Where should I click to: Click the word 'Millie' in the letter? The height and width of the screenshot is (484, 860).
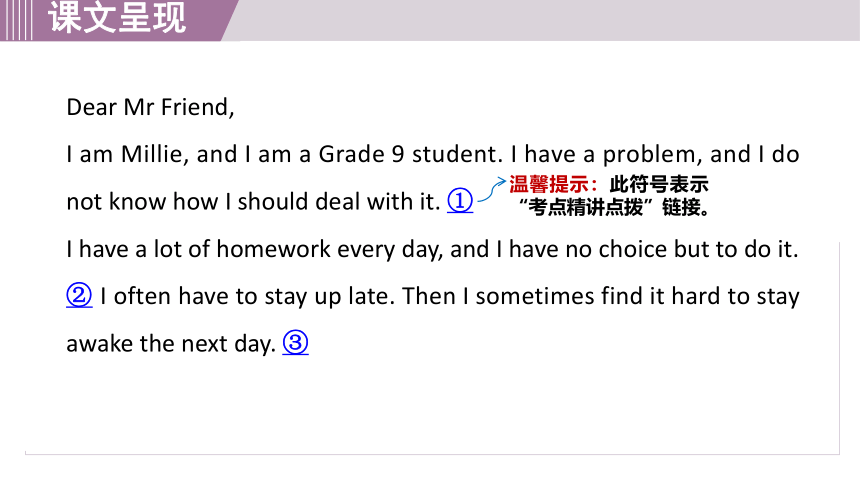tap(155, 154)
